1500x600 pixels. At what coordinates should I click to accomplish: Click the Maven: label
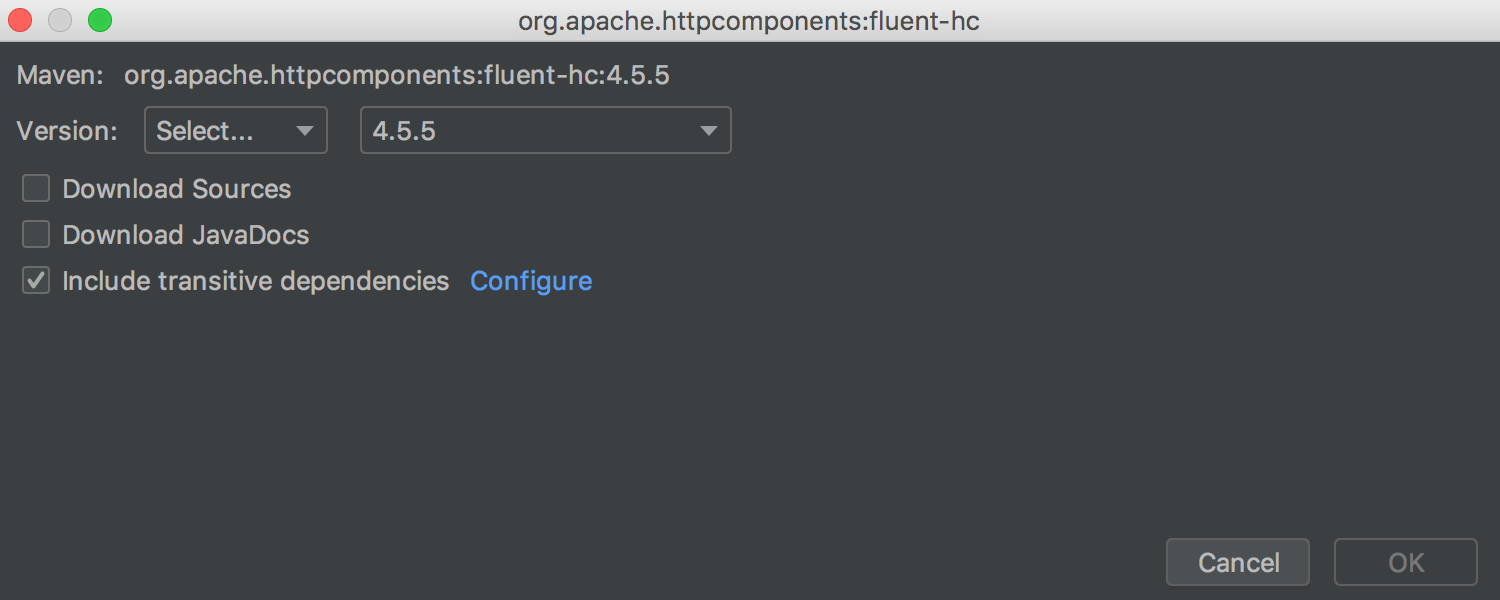[60, 76]
